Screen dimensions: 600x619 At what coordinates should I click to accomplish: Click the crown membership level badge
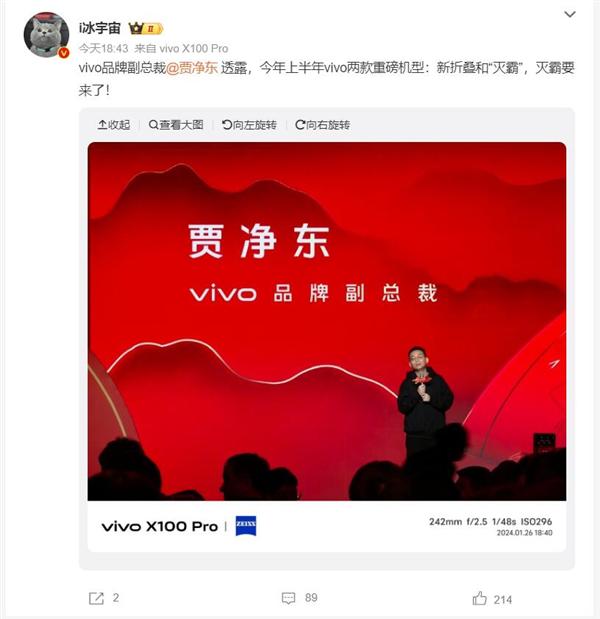pos(146,28)
